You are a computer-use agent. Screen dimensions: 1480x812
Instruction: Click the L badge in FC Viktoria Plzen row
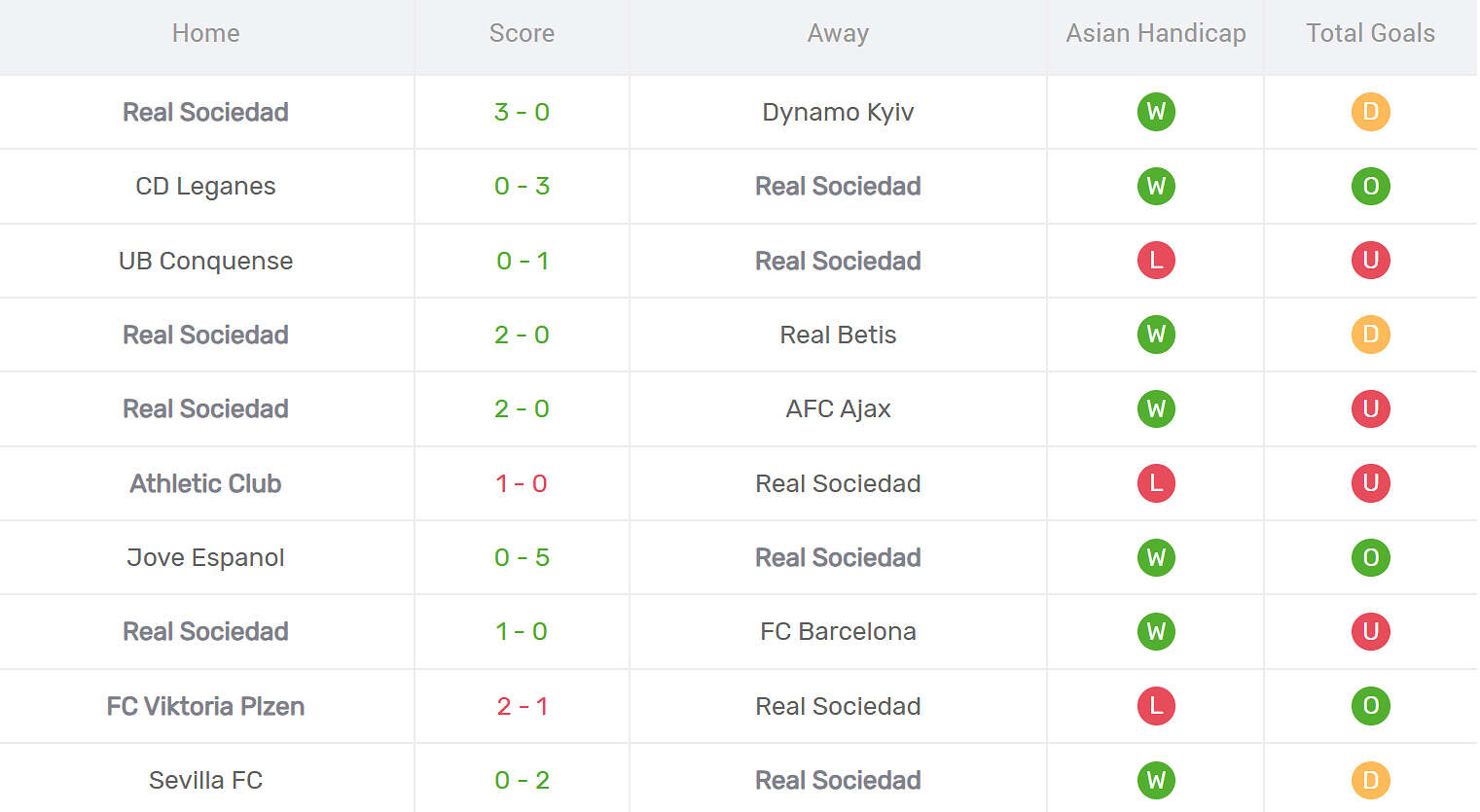point(1156,706)
